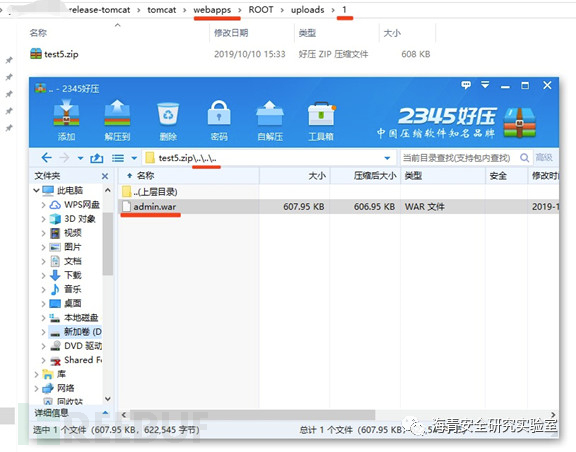The image size is (576, 452).
Task: Click the 添加 (Add) toolbar icon
Action: 66,120
